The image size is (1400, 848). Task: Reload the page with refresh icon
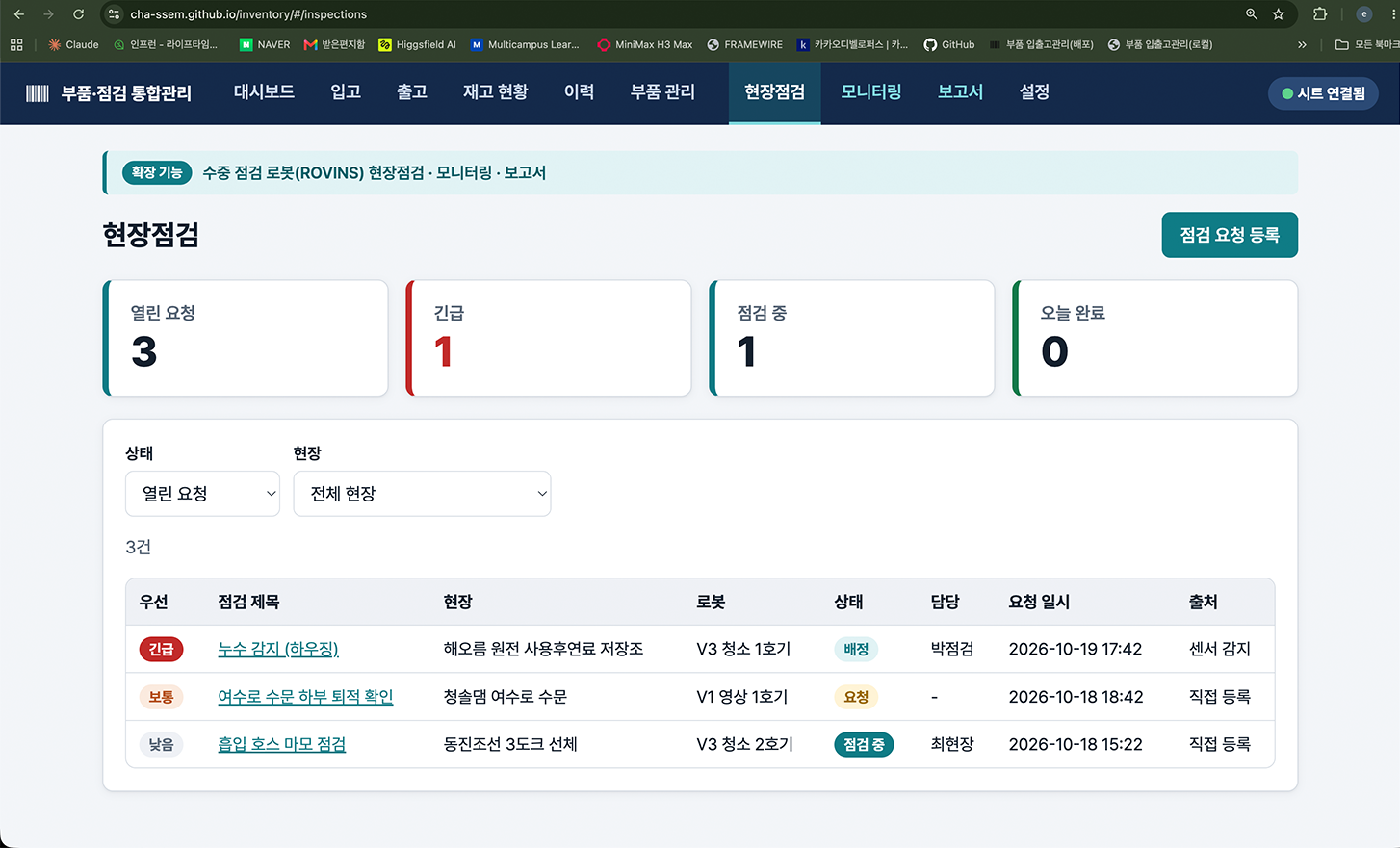79,14
